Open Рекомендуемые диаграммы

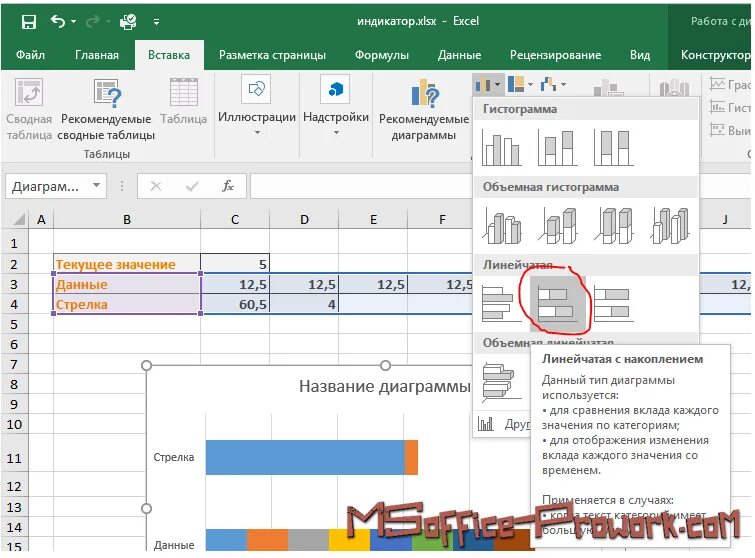[424, 109]
